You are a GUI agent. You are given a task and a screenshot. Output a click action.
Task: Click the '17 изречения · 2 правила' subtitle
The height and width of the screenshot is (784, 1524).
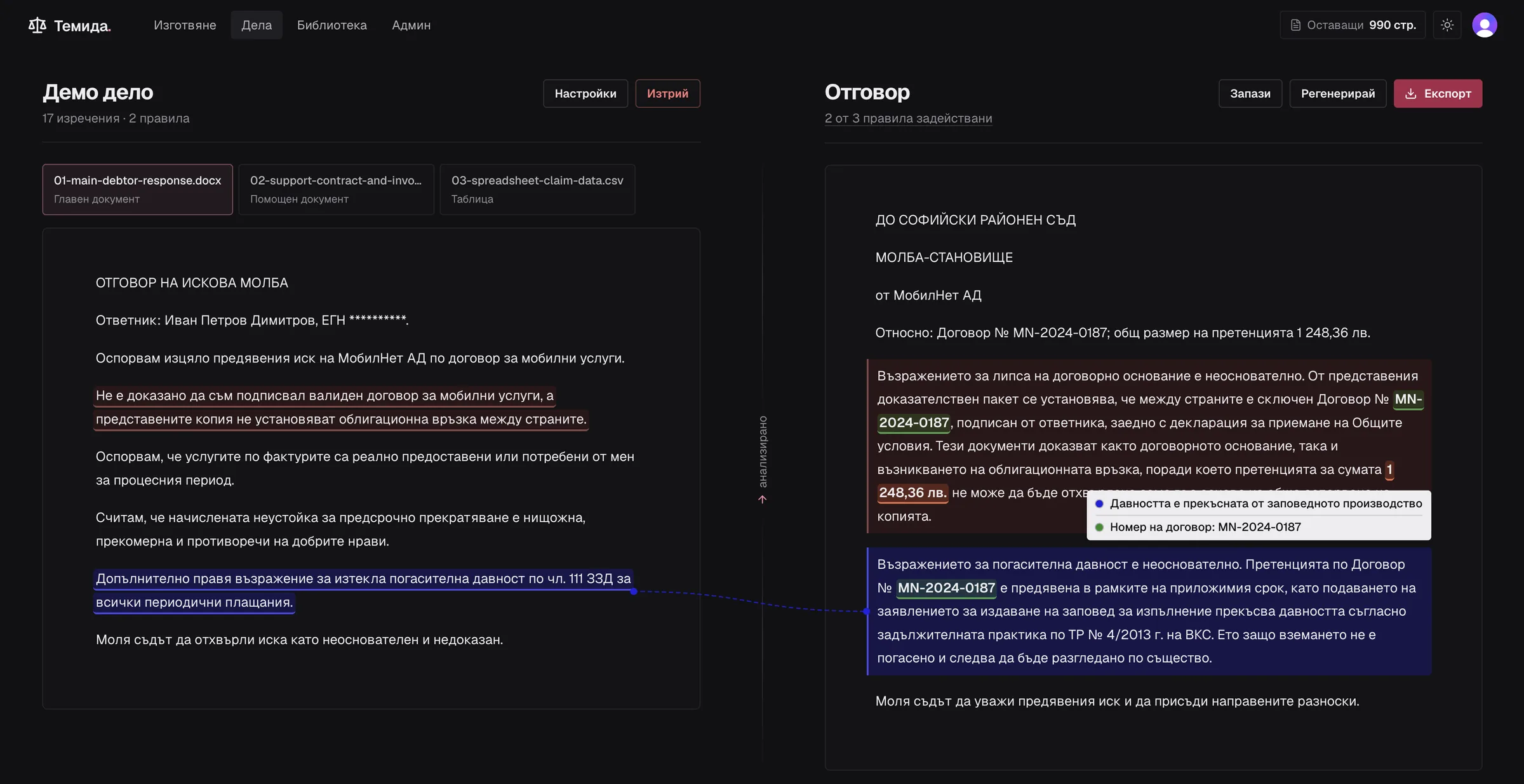coord(116,119)
